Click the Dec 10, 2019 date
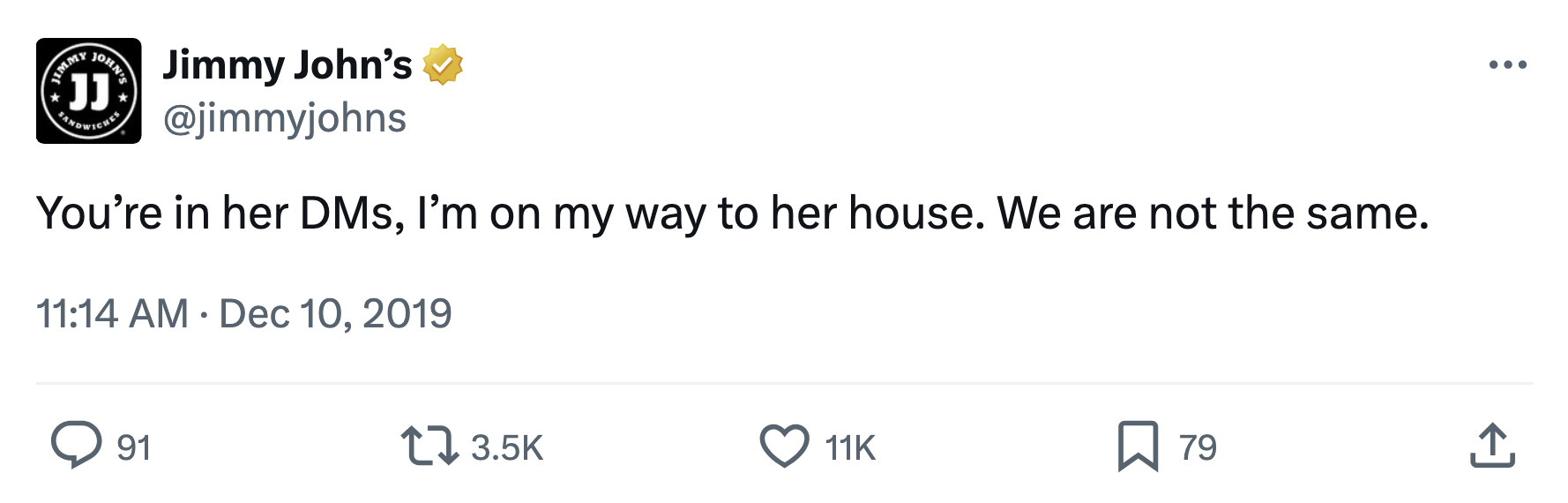The height and width of the screenshot is (503, 1568). 335,313
